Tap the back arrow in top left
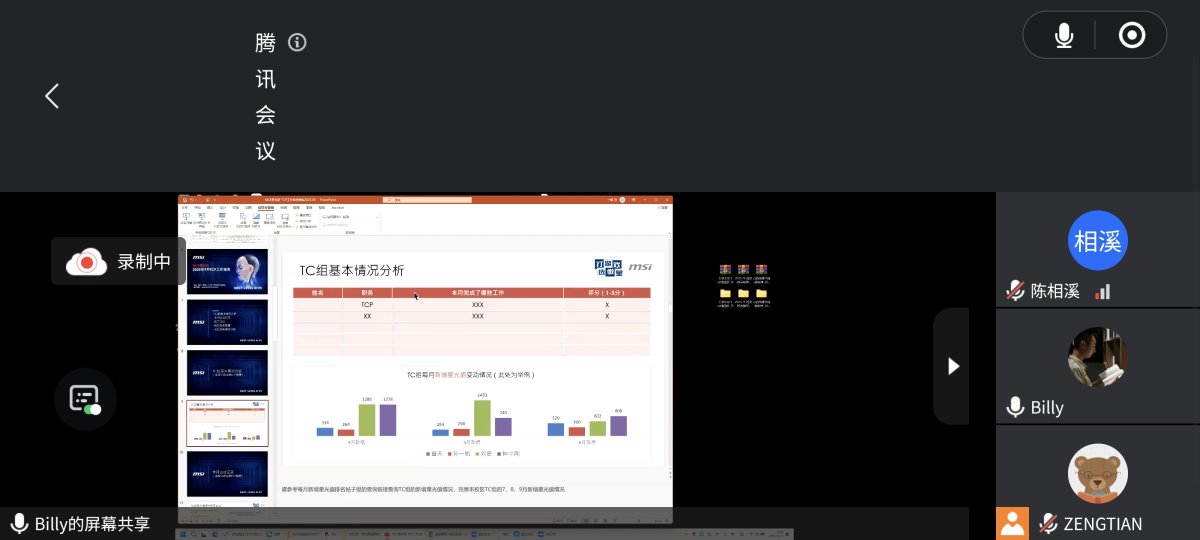 52,96
